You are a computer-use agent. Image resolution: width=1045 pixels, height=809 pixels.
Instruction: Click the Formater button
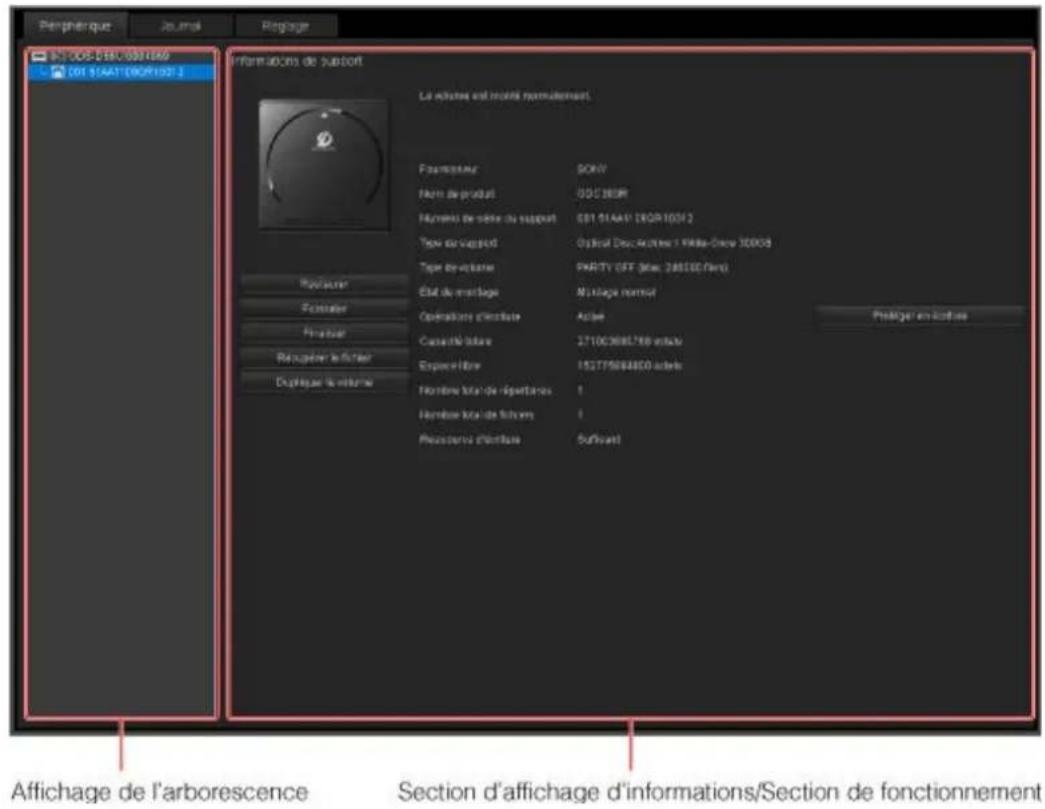click(324, 309)
